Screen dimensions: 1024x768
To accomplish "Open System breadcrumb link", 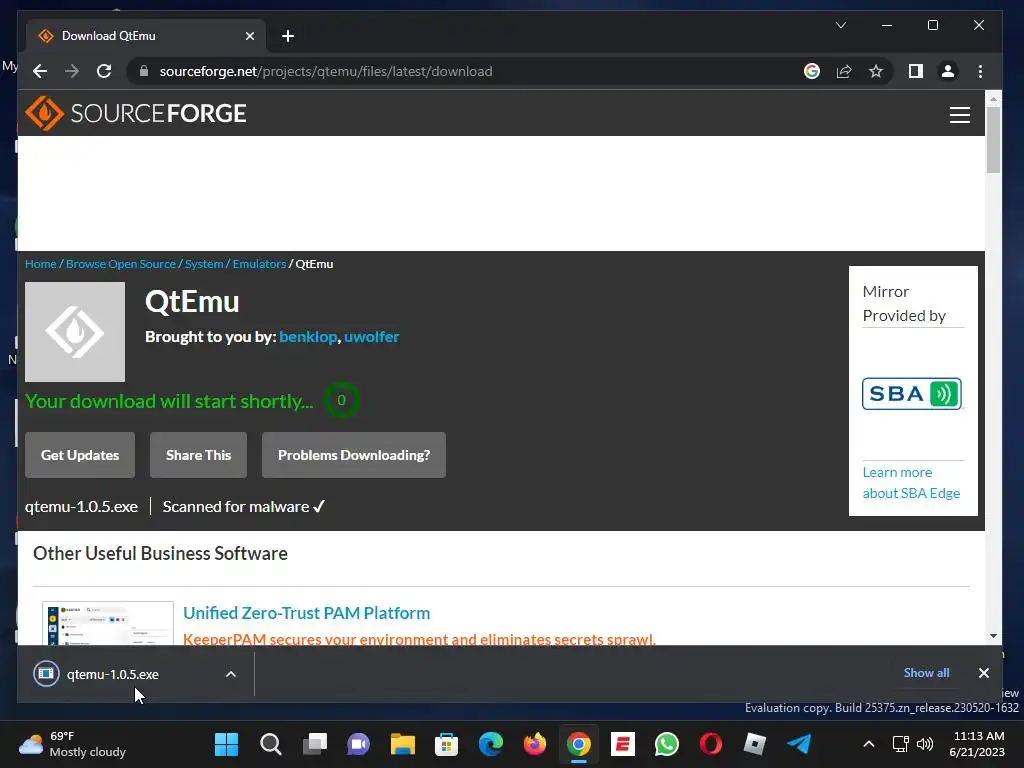I will point(204,264).
